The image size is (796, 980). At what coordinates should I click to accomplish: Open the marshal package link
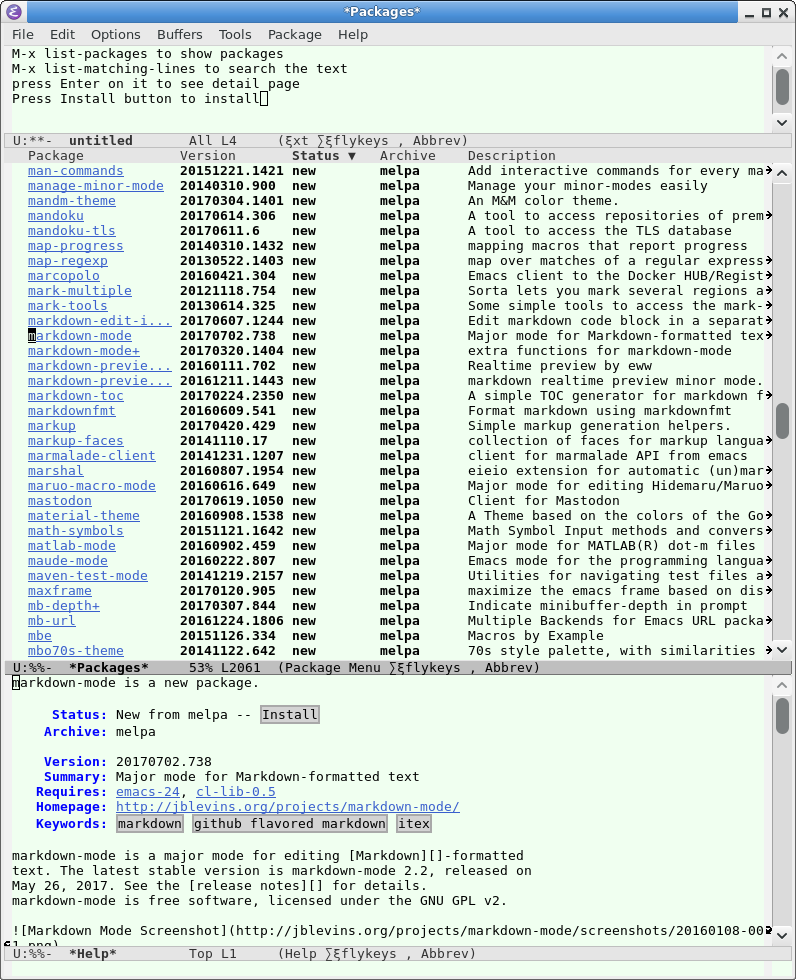(x=56, y=471)
